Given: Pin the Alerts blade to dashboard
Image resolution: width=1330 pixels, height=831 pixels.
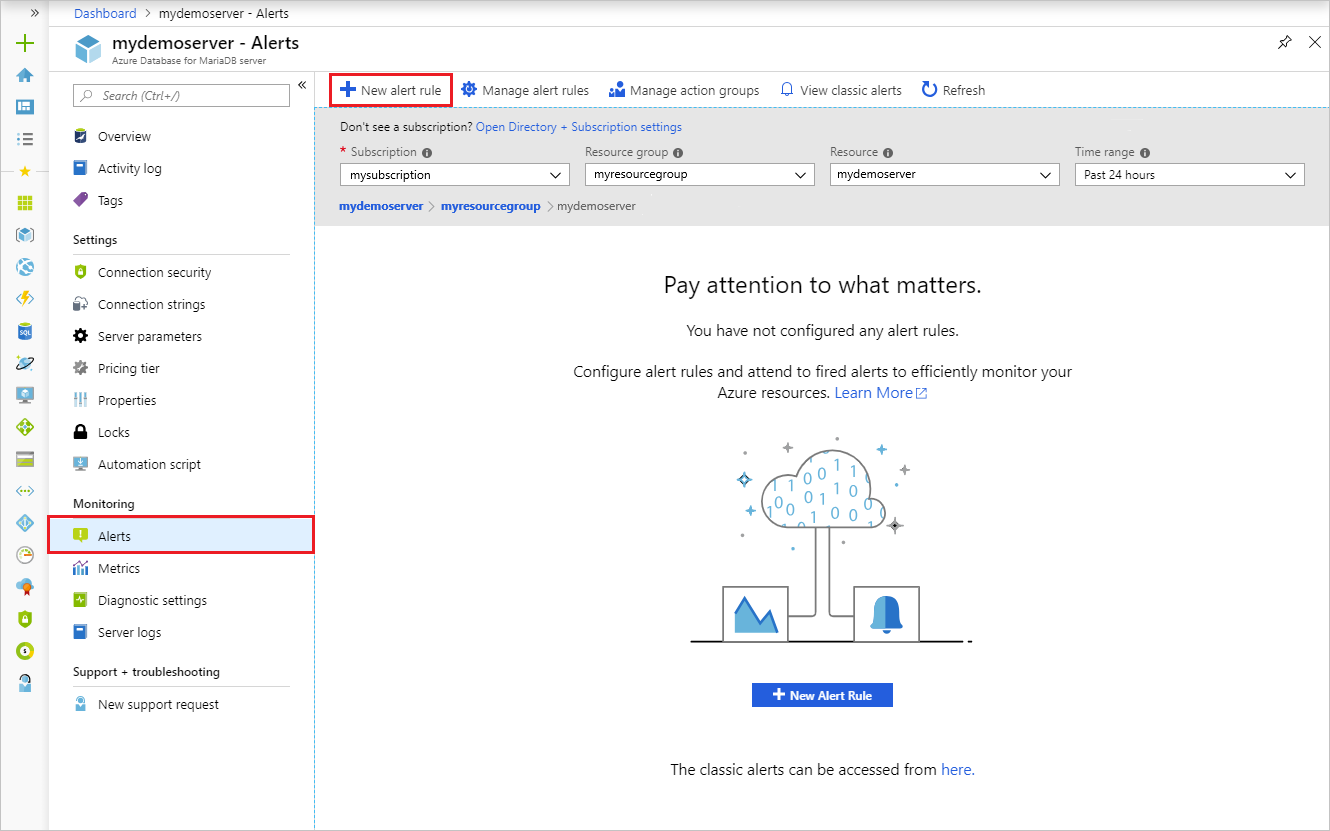Looking at the screenshot, I should pyautogui.click(x=1285, y=42).
